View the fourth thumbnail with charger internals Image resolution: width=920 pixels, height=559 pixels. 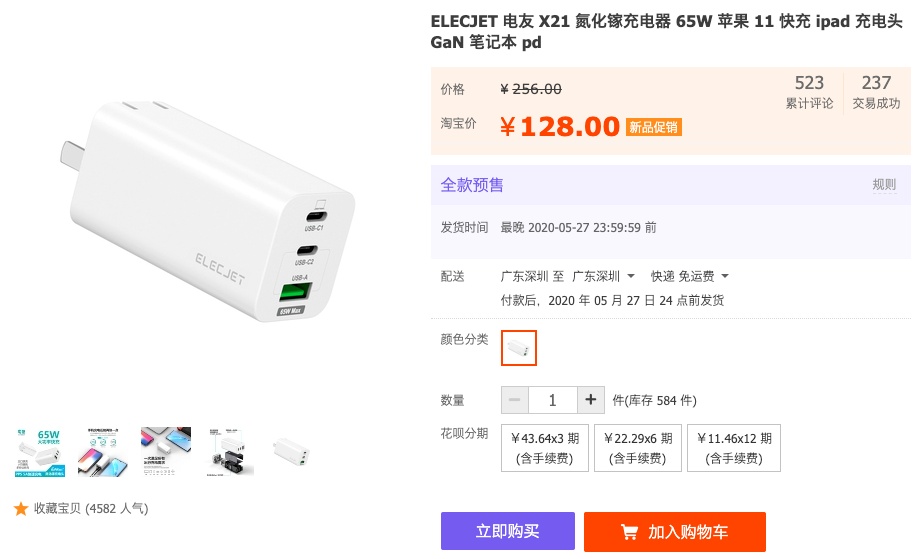click(229, 452)
